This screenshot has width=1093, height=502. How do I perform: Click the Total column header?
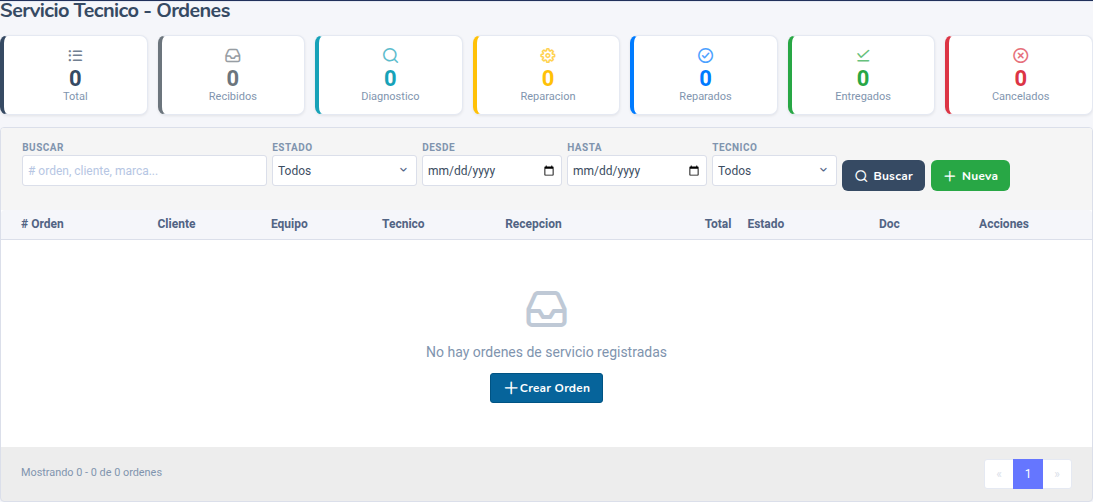point(718,224)
